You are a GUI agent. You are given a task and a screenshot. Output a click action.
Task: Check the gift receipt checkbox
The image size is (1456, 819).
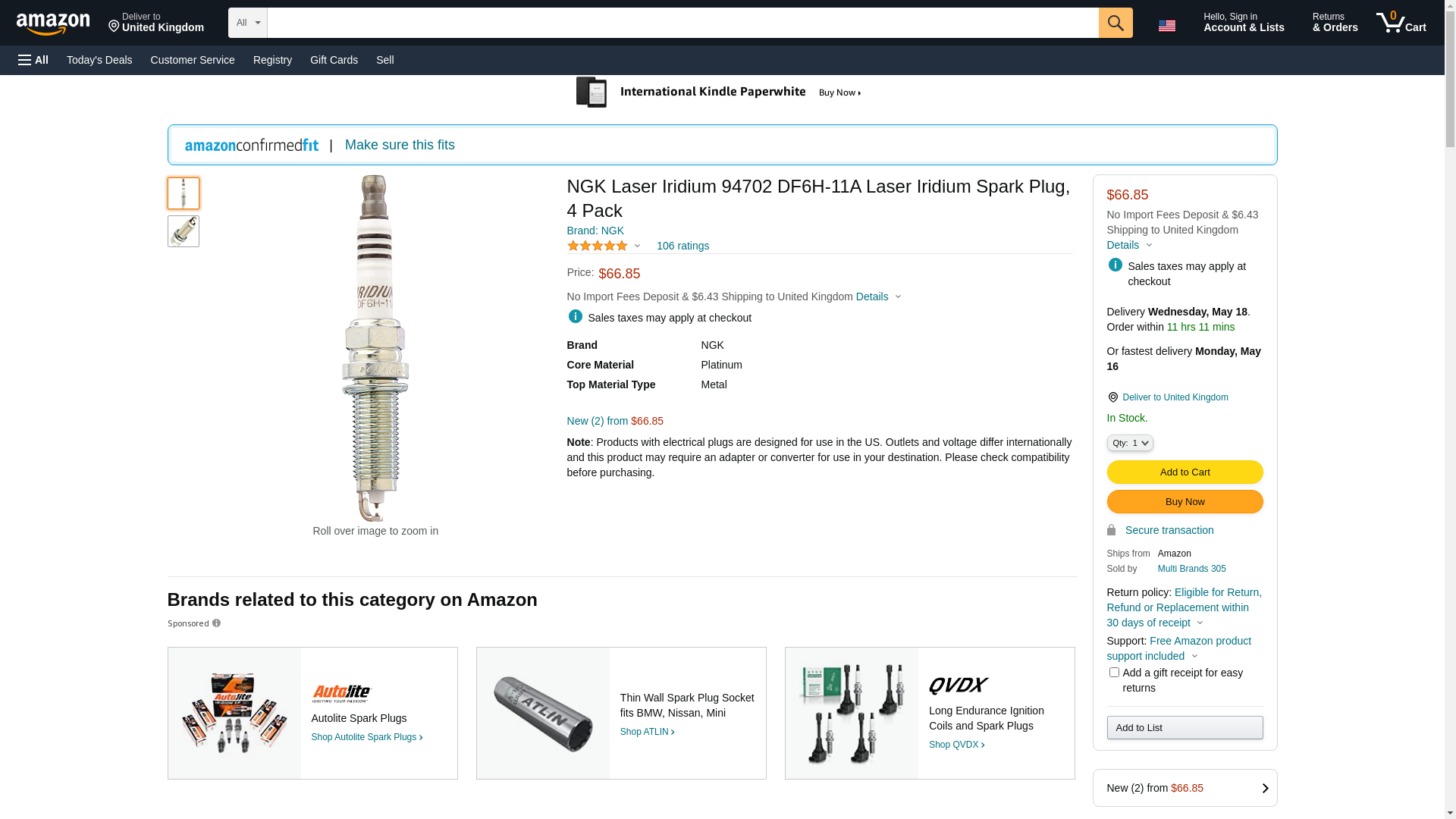[1114, 673]
